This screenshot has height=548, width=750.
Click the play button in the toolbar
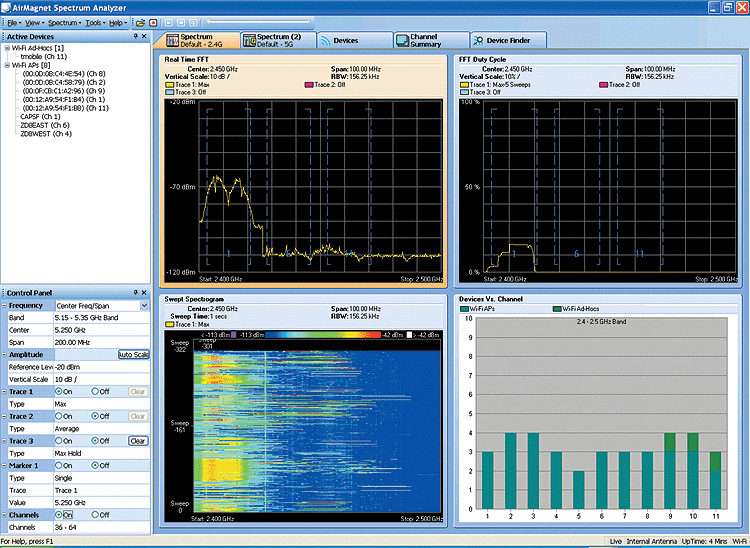tap(169, 22)
